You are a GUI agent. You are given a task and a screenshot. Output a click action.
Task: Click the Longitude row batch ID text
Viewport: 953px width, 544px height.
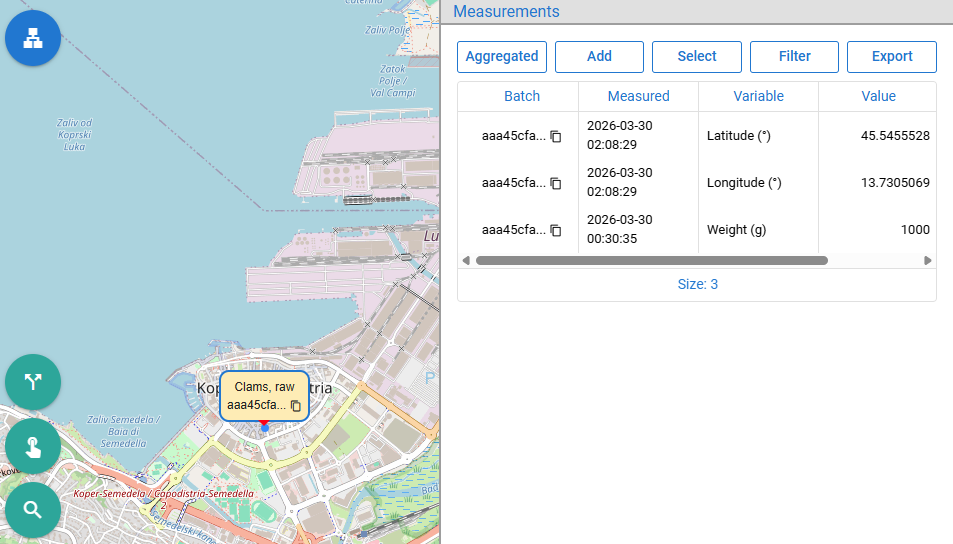(514, 182)
